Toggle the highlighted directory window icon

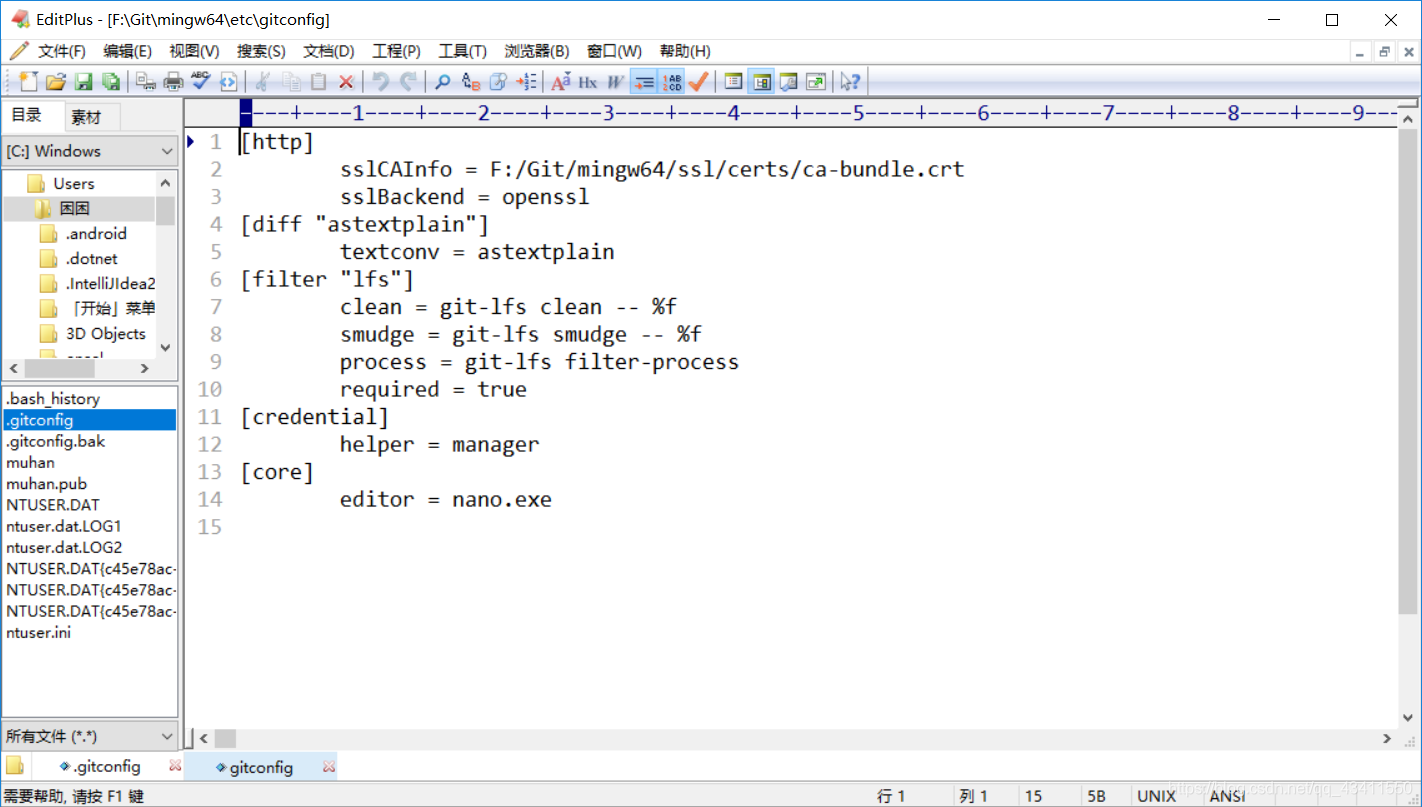click(761, 82)
